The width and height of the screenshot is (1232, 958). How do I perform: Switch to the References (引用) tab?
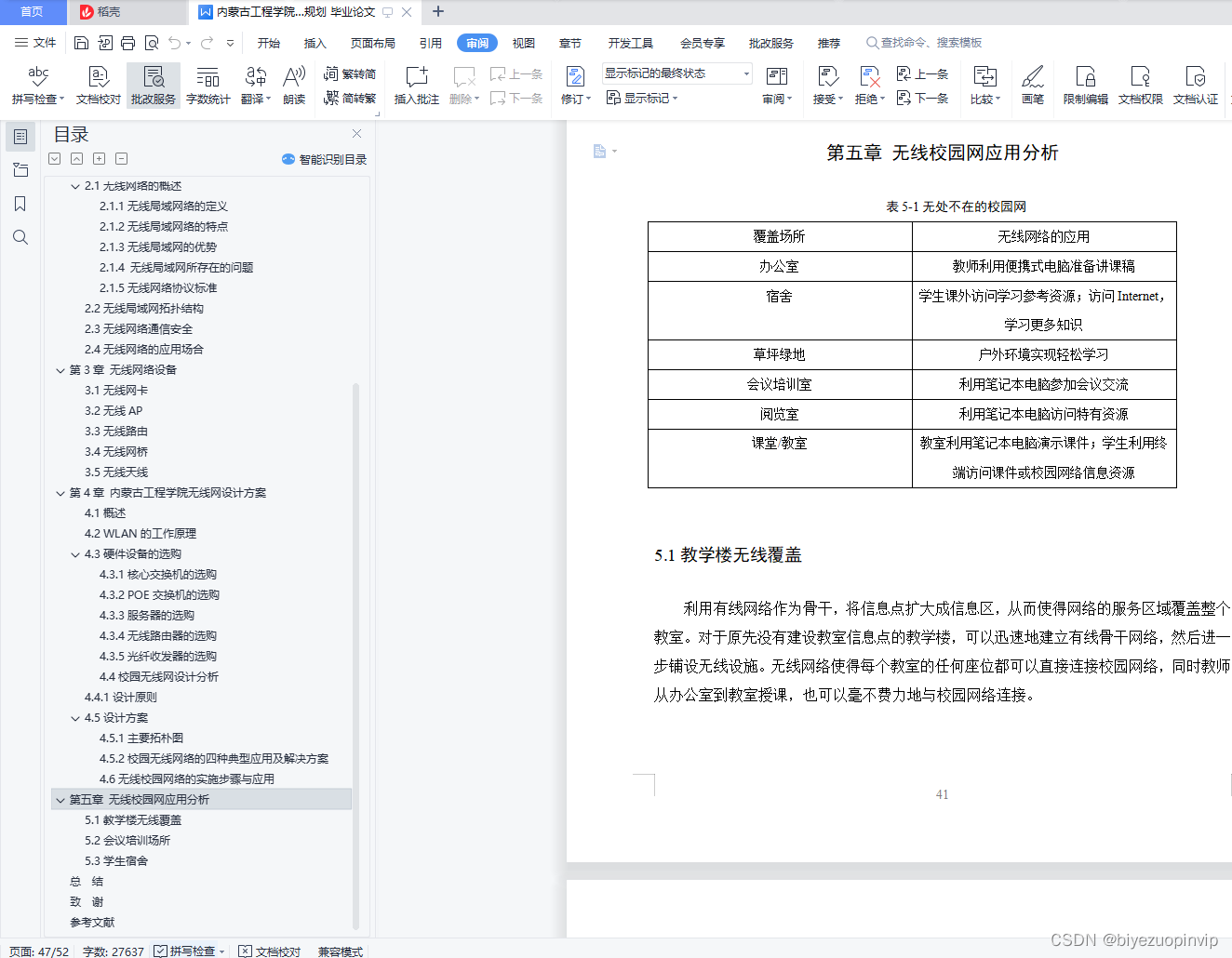click(431, 43)
